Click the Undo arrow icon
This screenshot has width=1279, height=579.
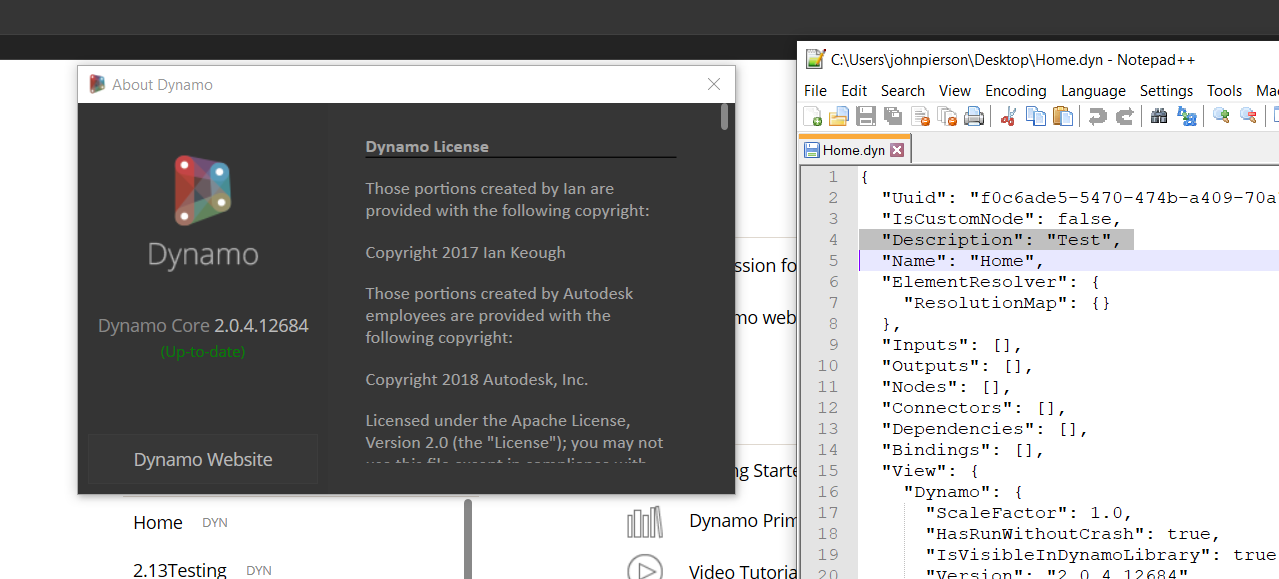pyautogui.click(x=1097, y=116)
